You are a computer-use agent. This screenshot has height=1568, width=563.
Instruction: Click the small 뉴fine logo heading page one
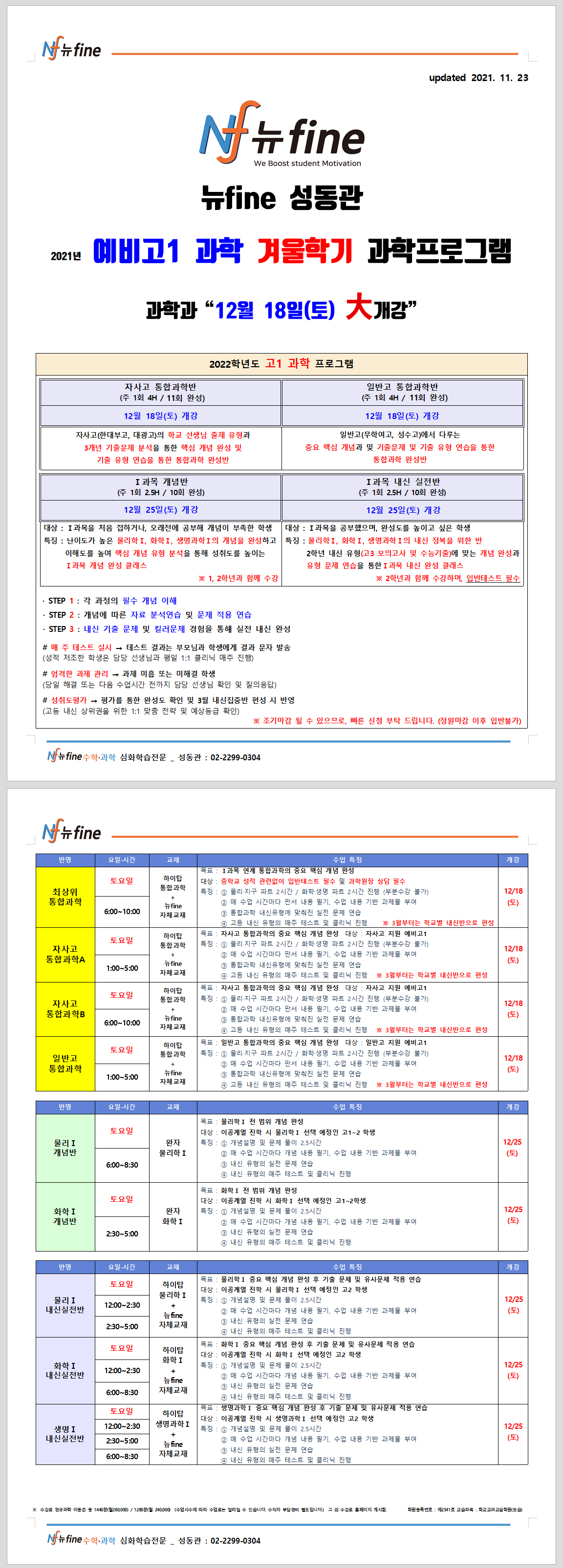[71, 48]
